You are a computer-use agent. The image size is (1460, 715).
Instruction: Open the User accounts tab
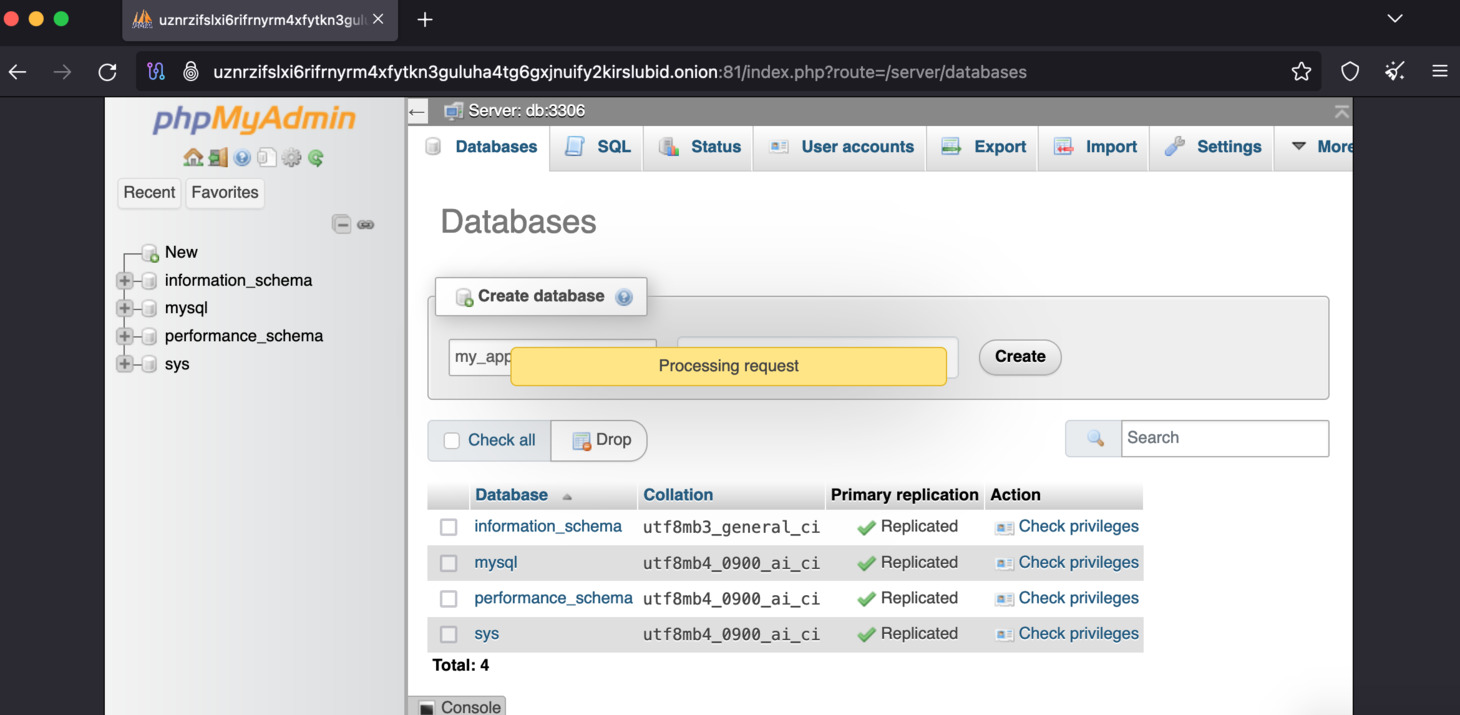842,147
